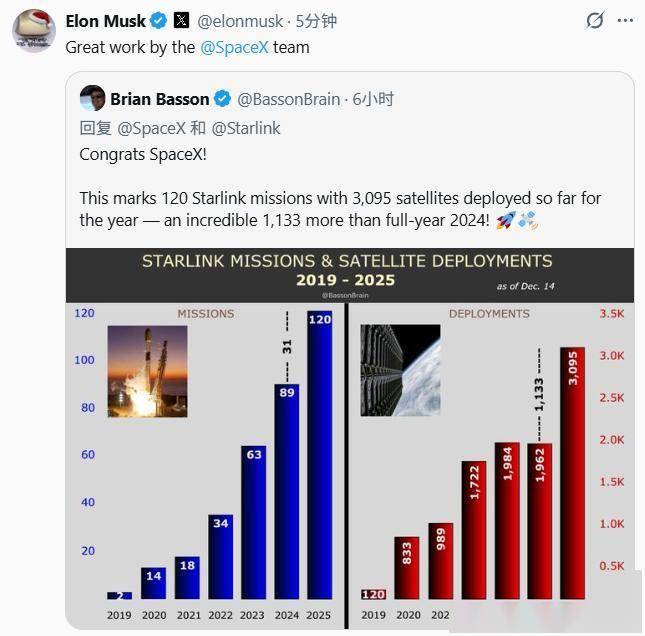Open the Brian Basson display name
The width and height of the screenshot is (645, 636).
pyautogui.click(x=159, y=99)
